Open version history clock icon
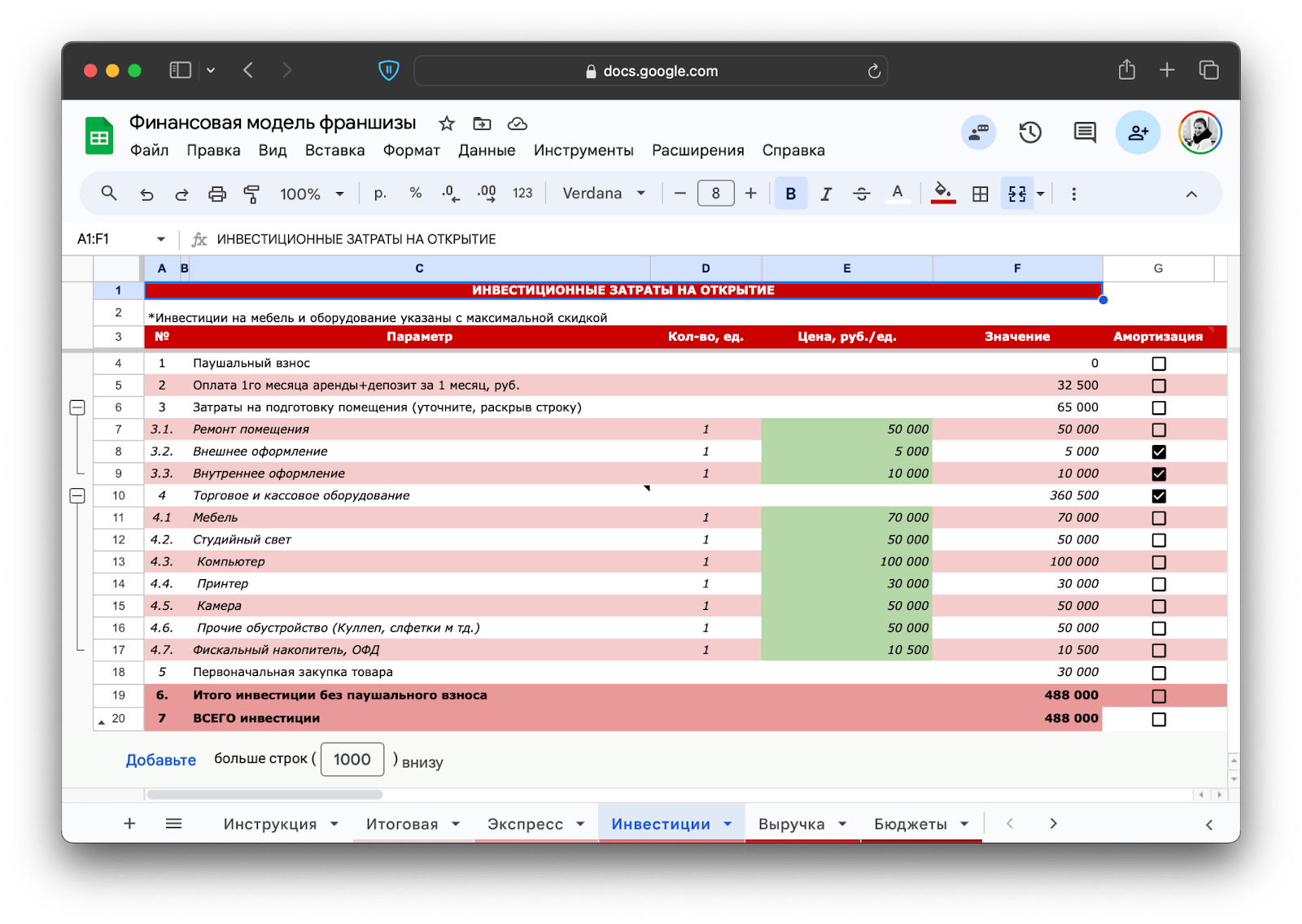 1030,133
